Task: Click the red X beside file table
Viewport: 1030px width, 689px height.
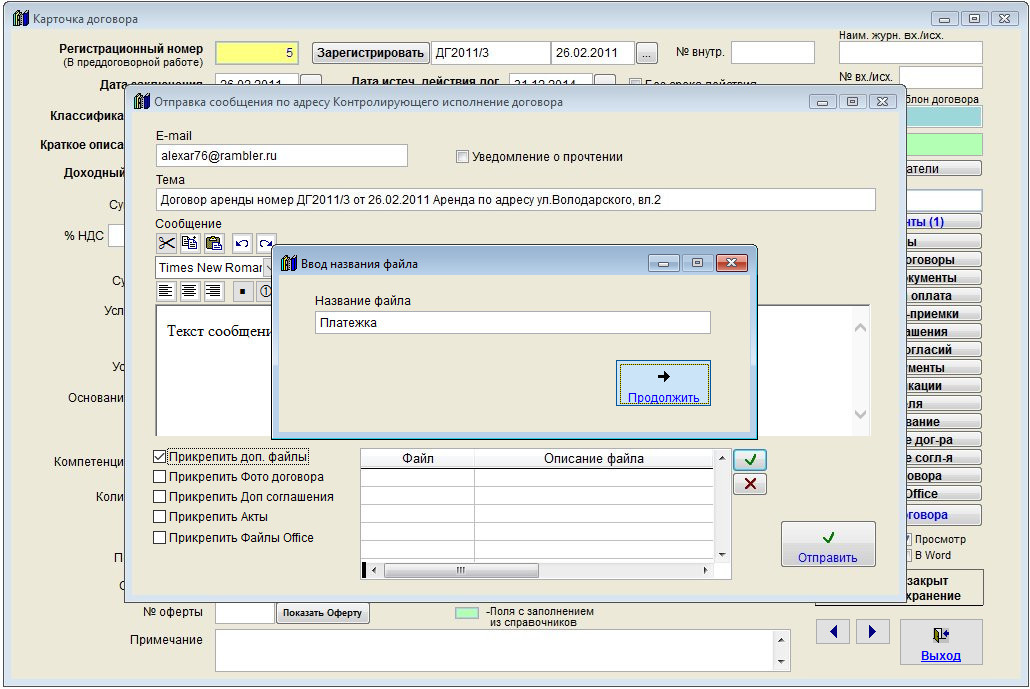Action: [x=749, y=484]
